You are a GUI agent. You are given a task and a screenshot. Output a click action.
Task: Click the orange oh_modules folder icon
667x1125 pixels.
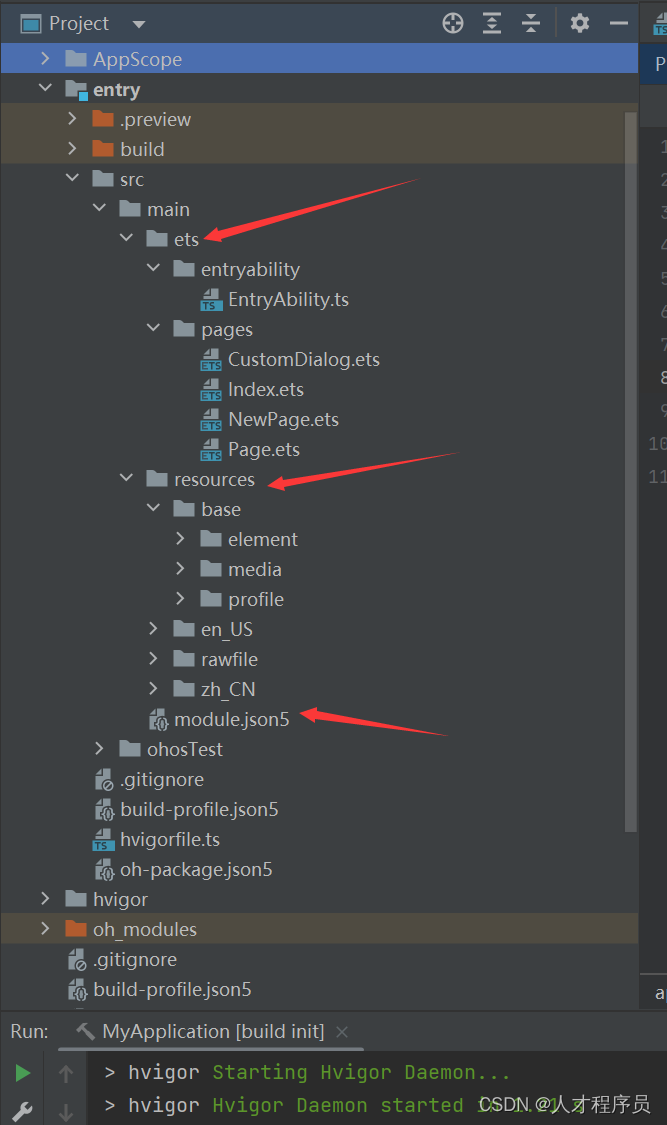point(76,929)
